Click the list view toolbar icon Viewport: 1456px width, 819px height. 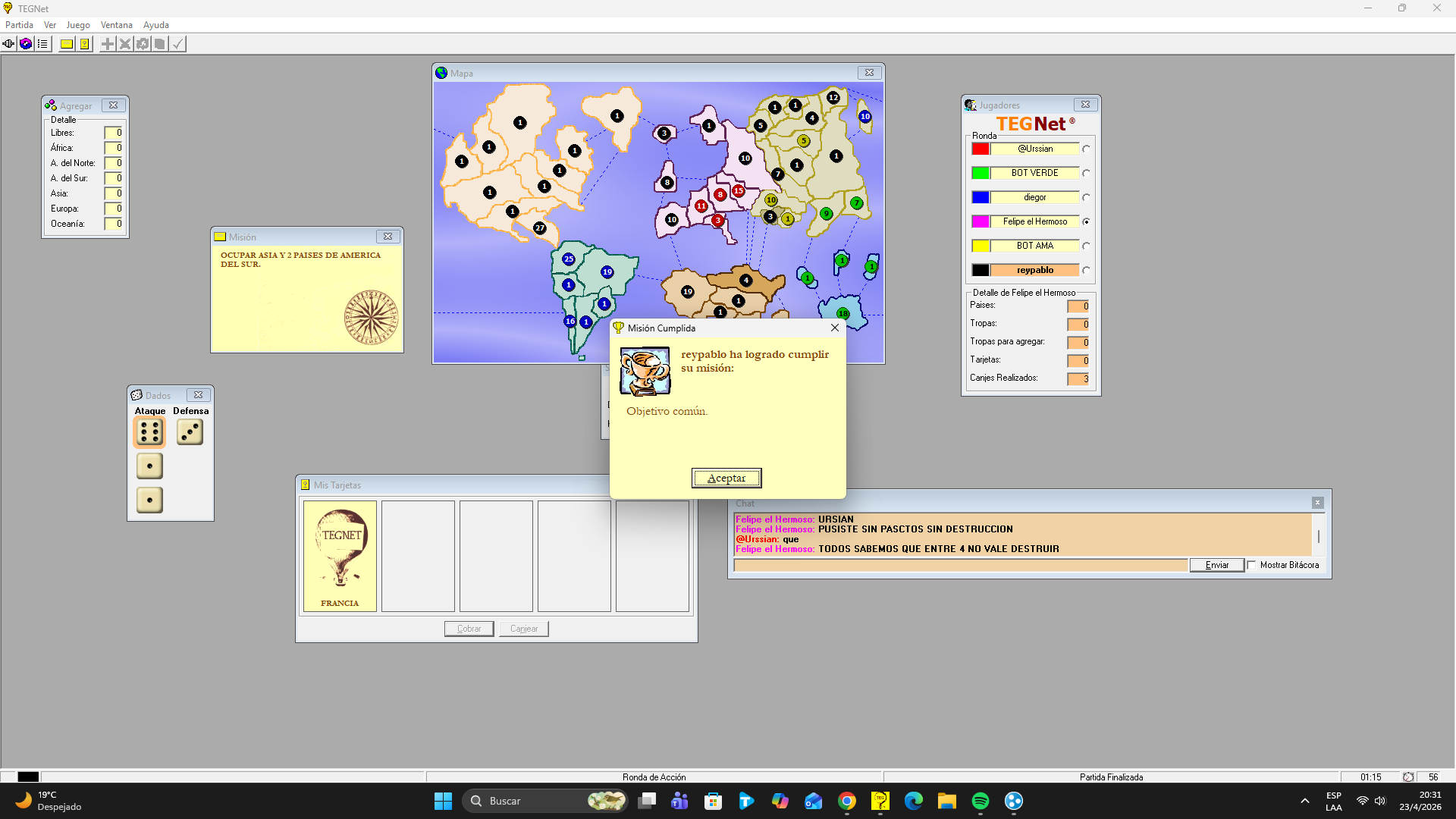coord(43,44)
